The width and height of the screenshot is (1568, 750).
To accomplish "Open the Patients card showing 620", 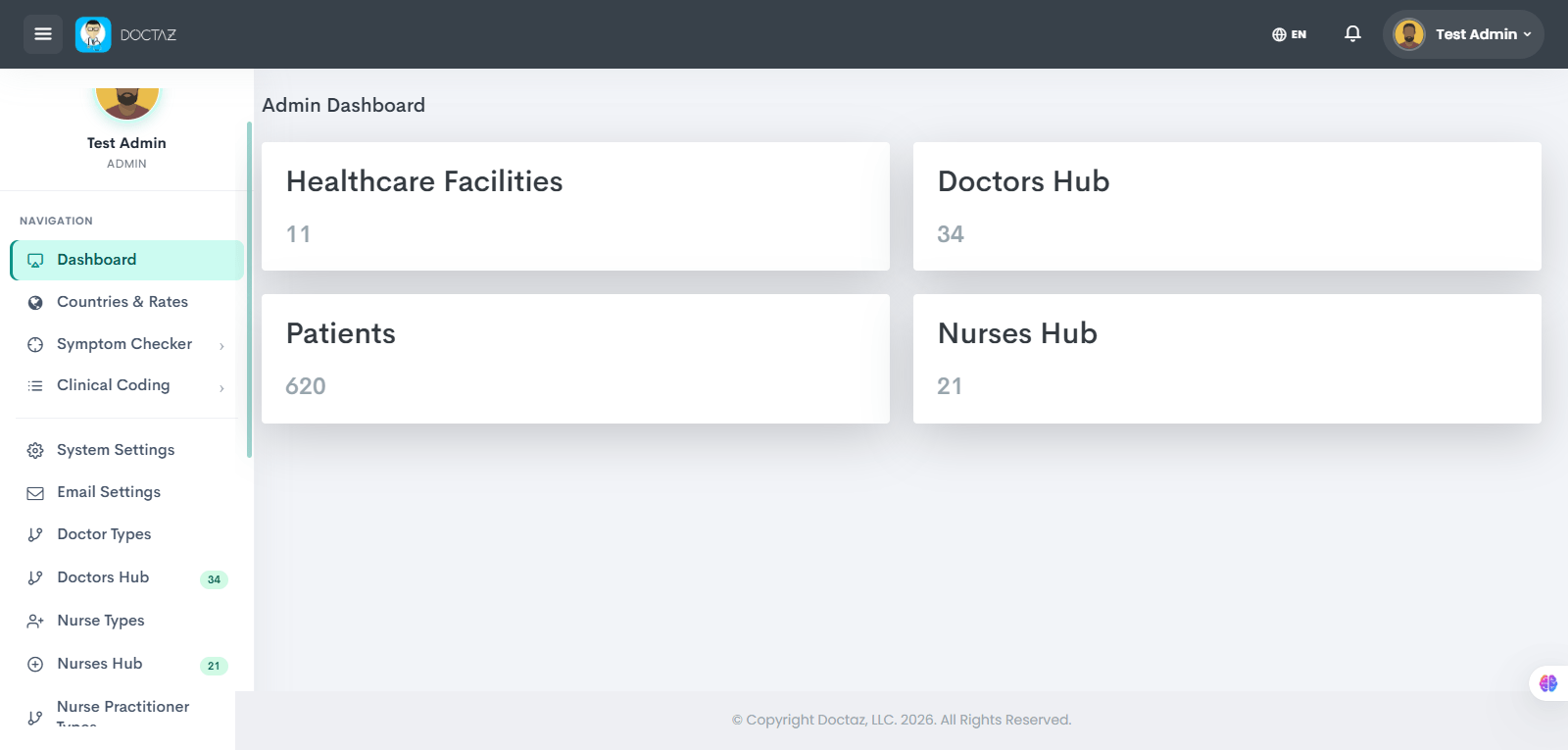I will (x=575, y=359).
